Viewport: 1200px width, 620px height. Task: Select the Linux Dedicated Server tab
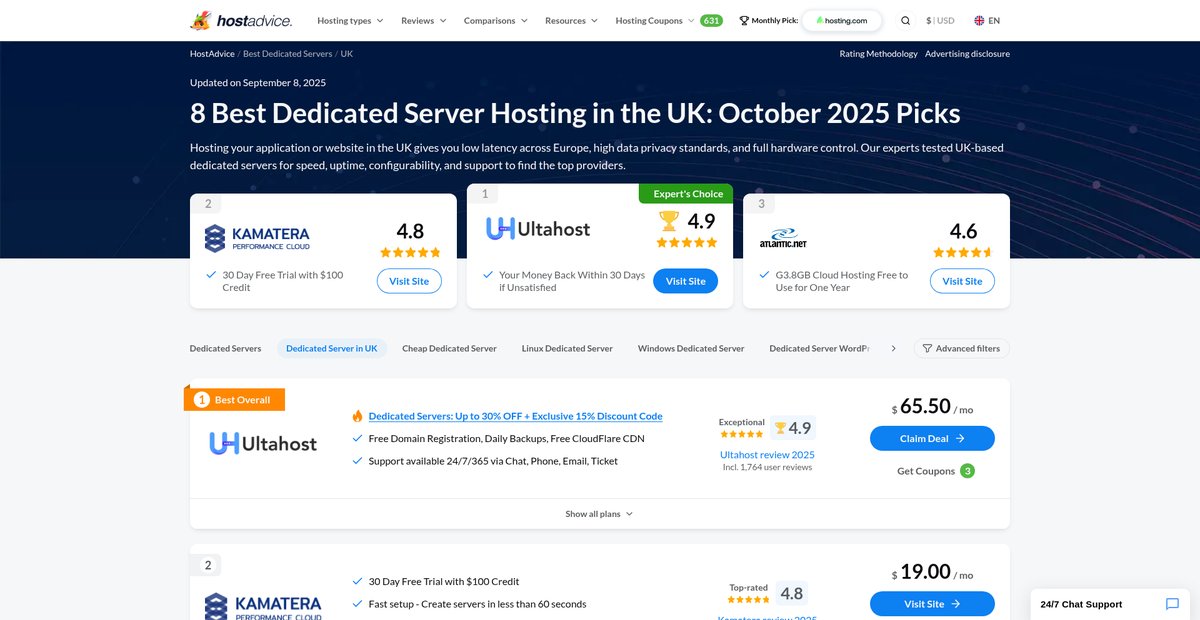[567, 348]
